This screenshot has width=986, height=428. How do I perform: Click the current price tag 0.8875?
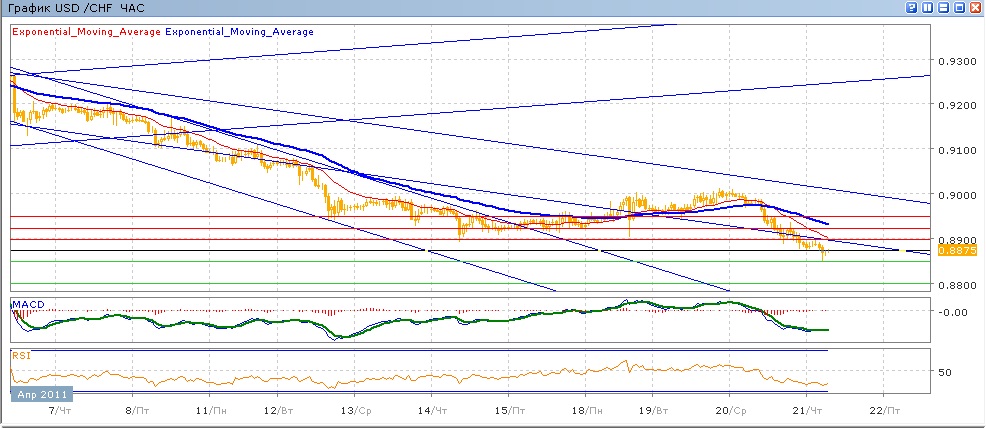pyautogui.click(x=956, y=250)
